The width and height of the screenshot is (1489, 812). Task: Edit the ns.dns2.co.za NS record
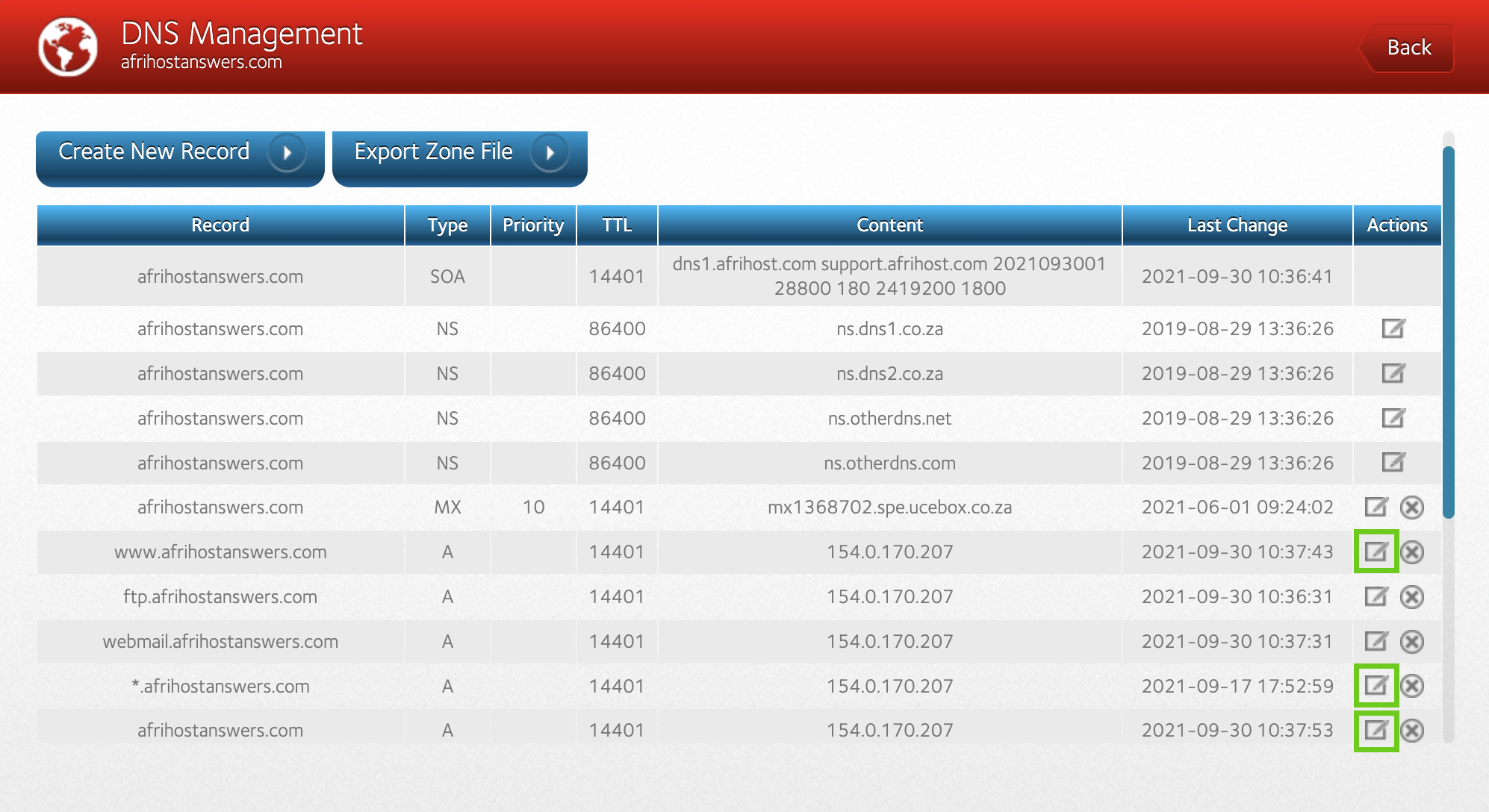tap(1393, 373)
